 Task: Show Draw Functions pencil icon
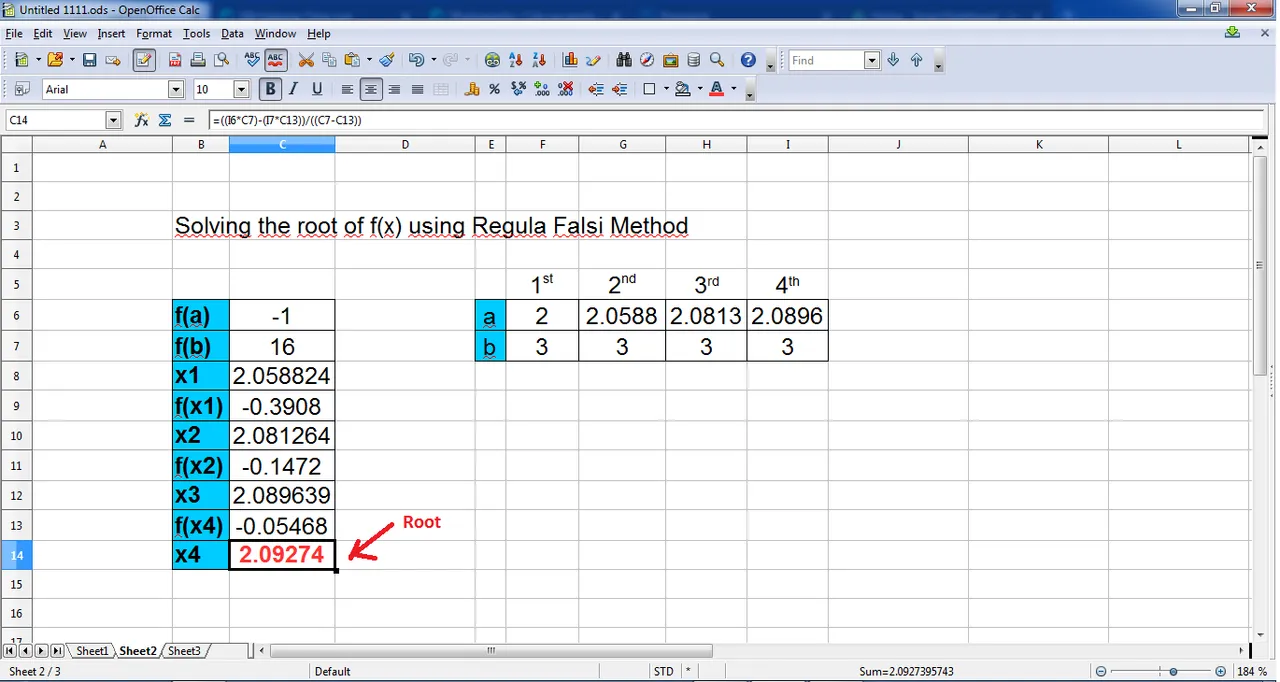pos(593,61)
